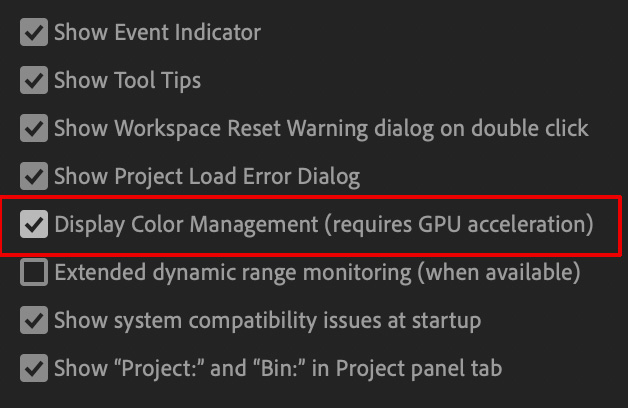Screen dimensions: 628x408
Task: Click the "Show Project Load Error Dialog" label
Action: pos(206,177)
